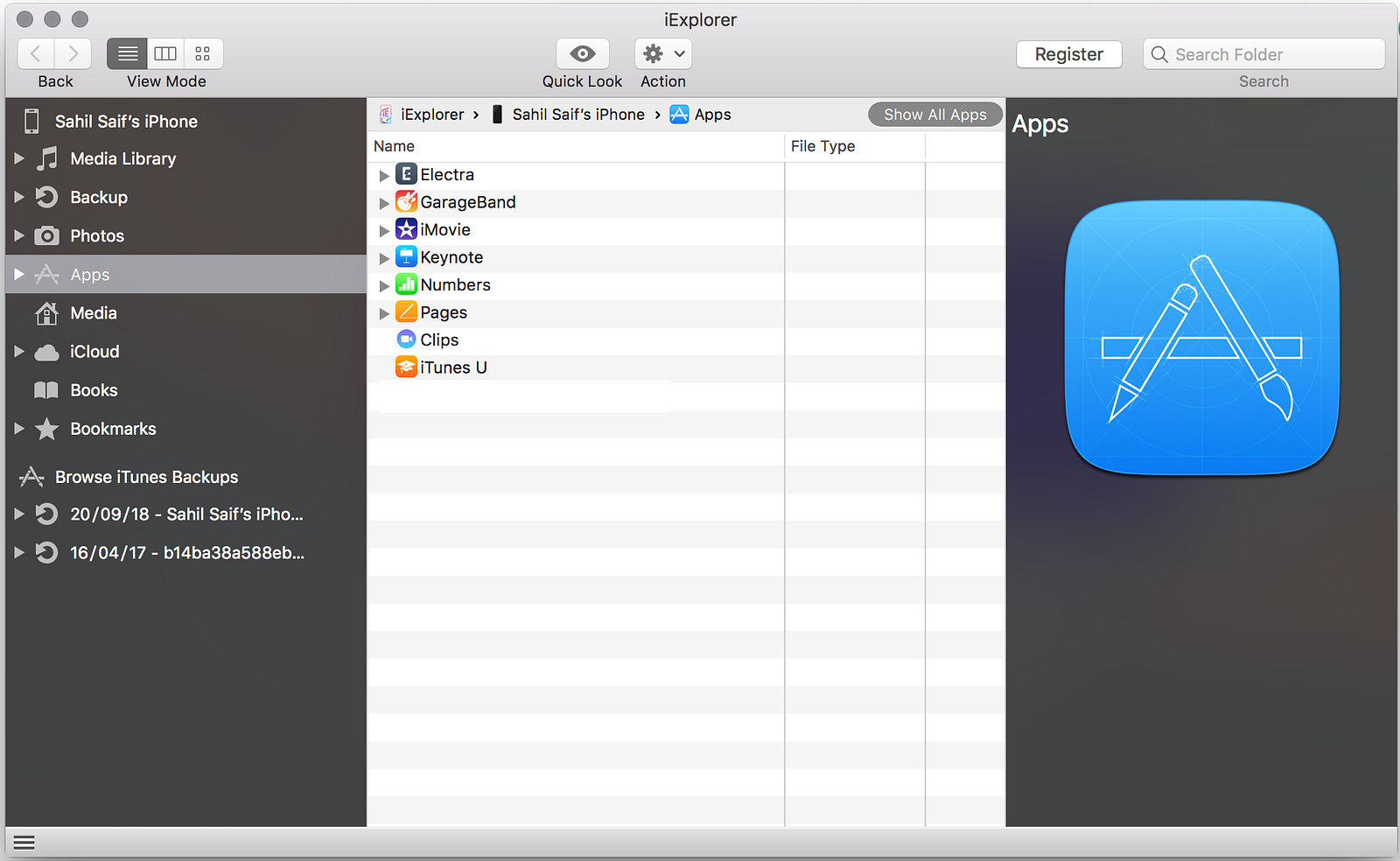1400x861 pixels.
Task: Expand the 16/04/17 backup entry
Action: [19, 552]
